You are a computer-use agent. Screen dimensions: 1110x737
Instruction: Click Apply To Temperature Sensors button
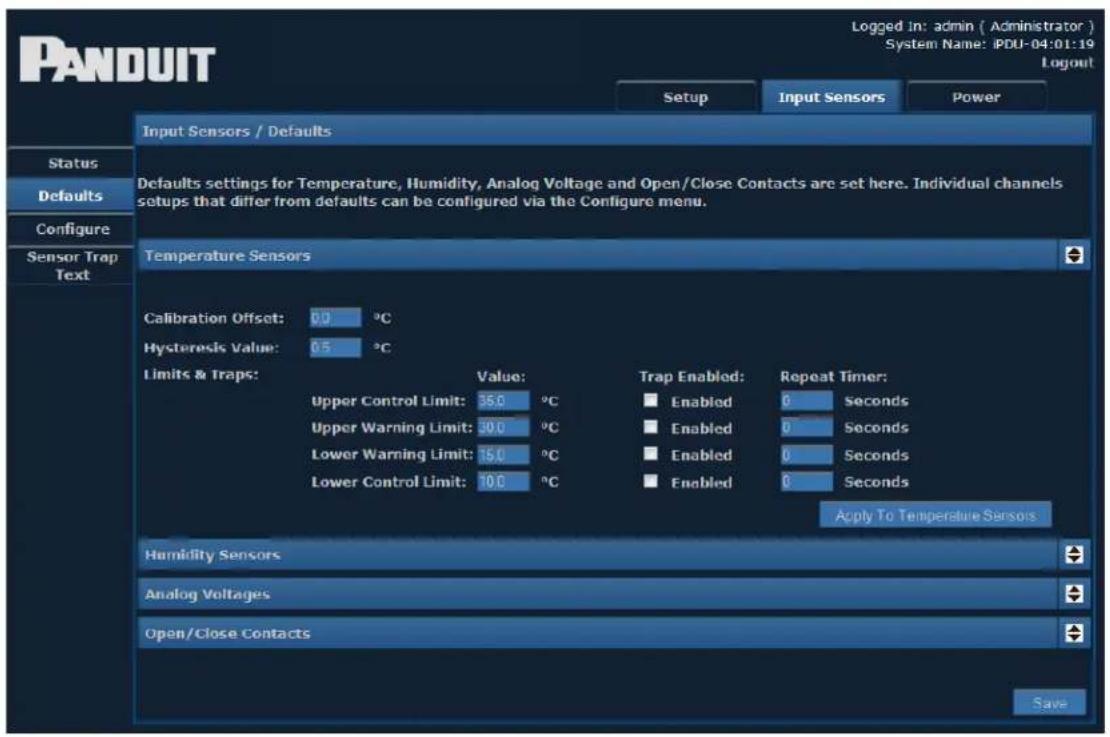pos(935,515)
